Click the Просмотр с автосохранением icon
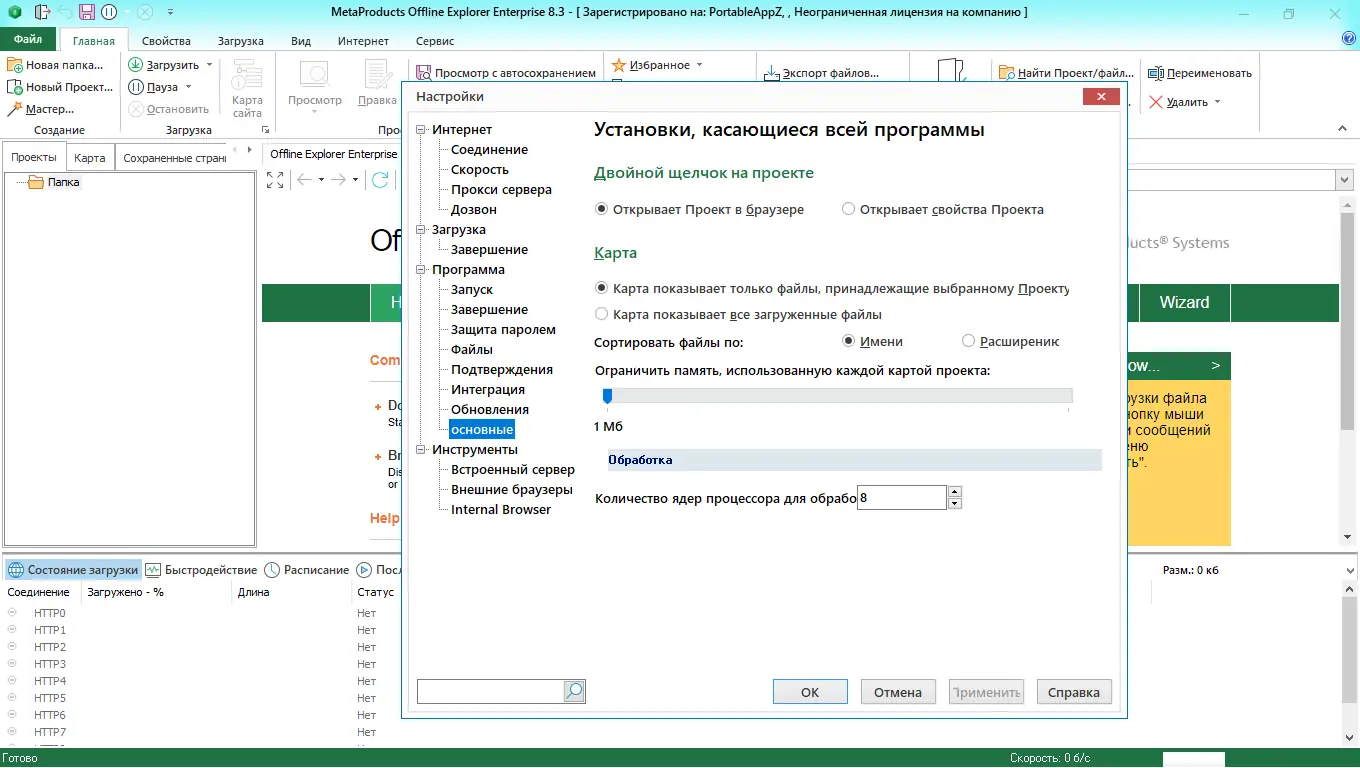 click(423, 73)
